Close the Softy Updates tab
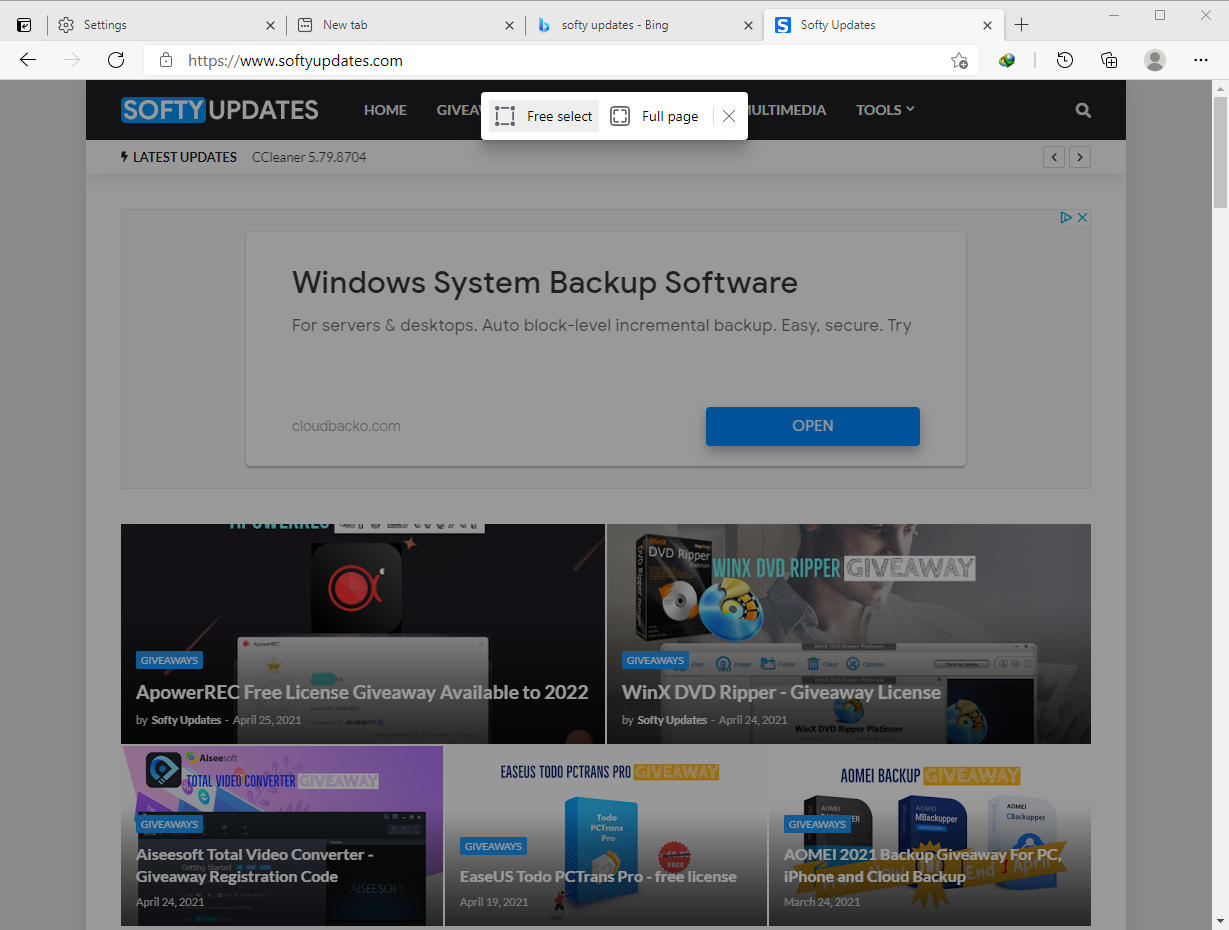 (987, 25)
